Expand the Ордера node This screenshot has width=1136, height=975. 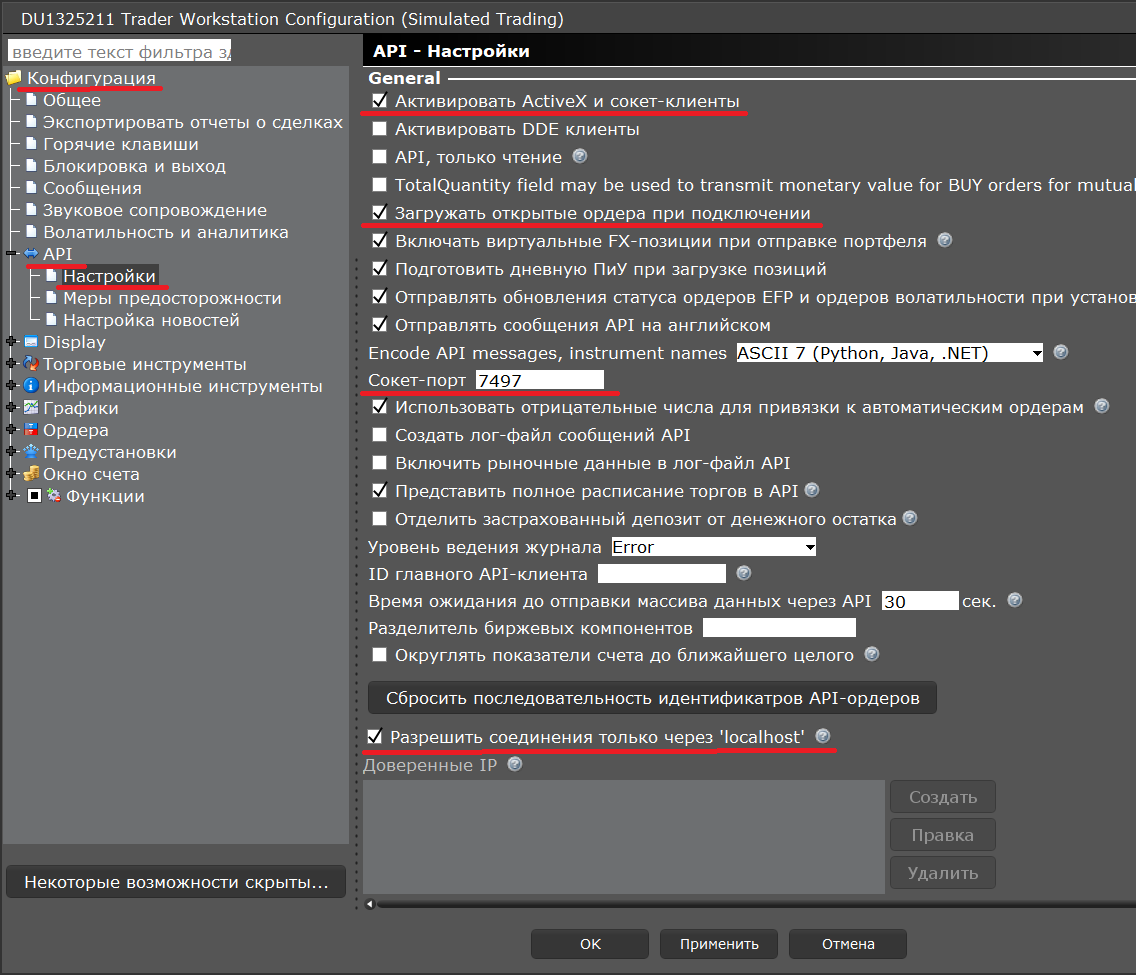click(x=11, y=430)
